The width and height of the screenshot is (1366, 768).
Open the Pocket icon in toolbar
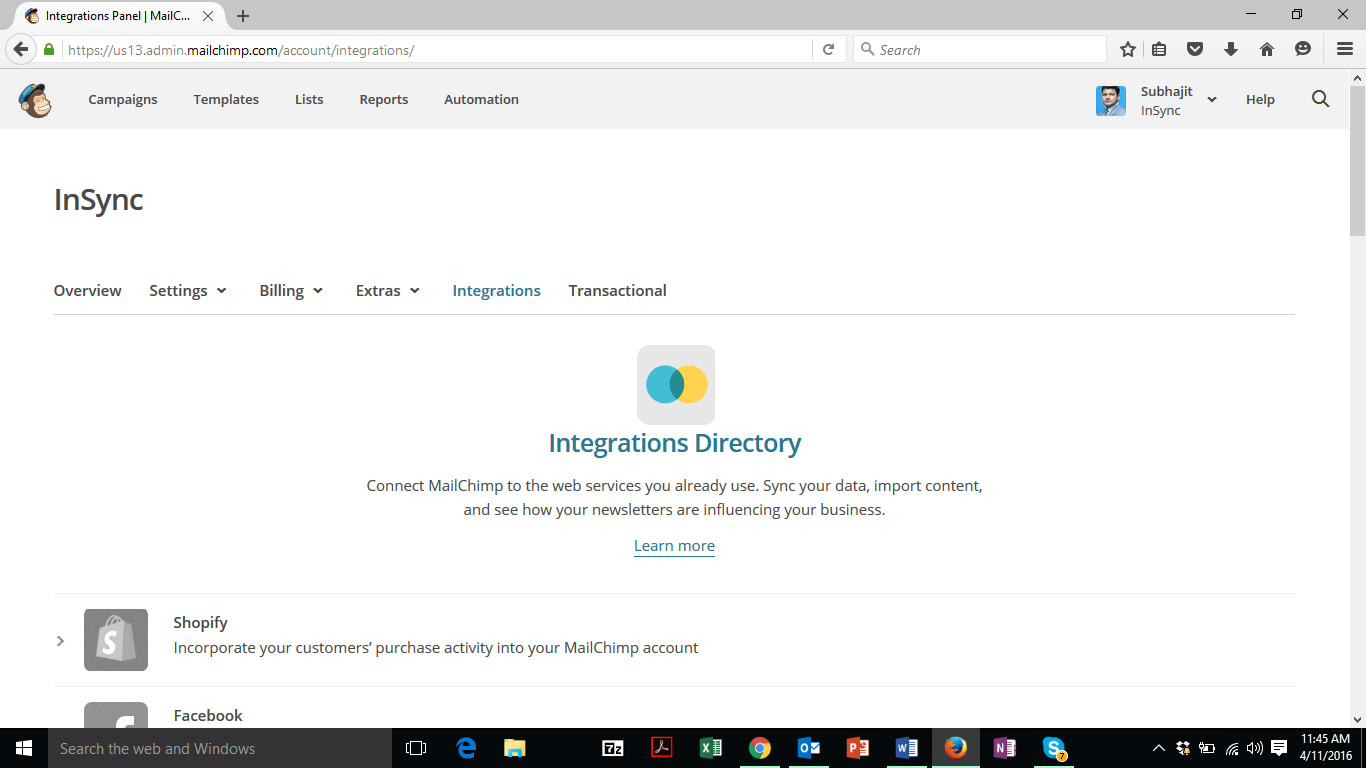[1195, 49]
